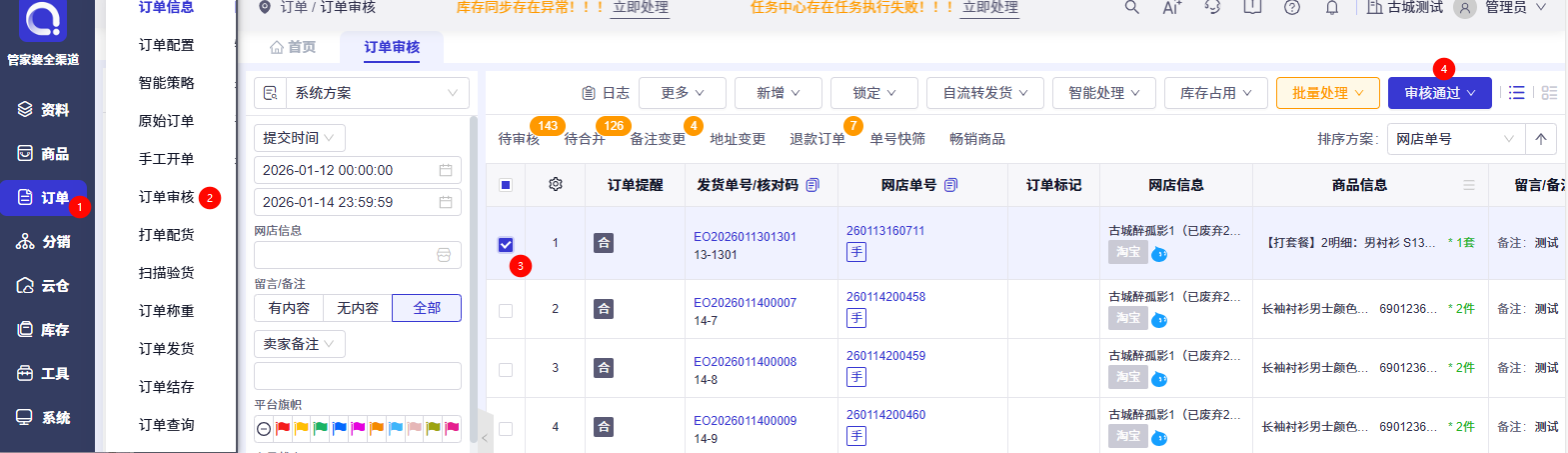Click the 管家婆全渠道 logo
Image resolution: width=1568 pixels, height=453 pixels.
(x=43, y=20)
